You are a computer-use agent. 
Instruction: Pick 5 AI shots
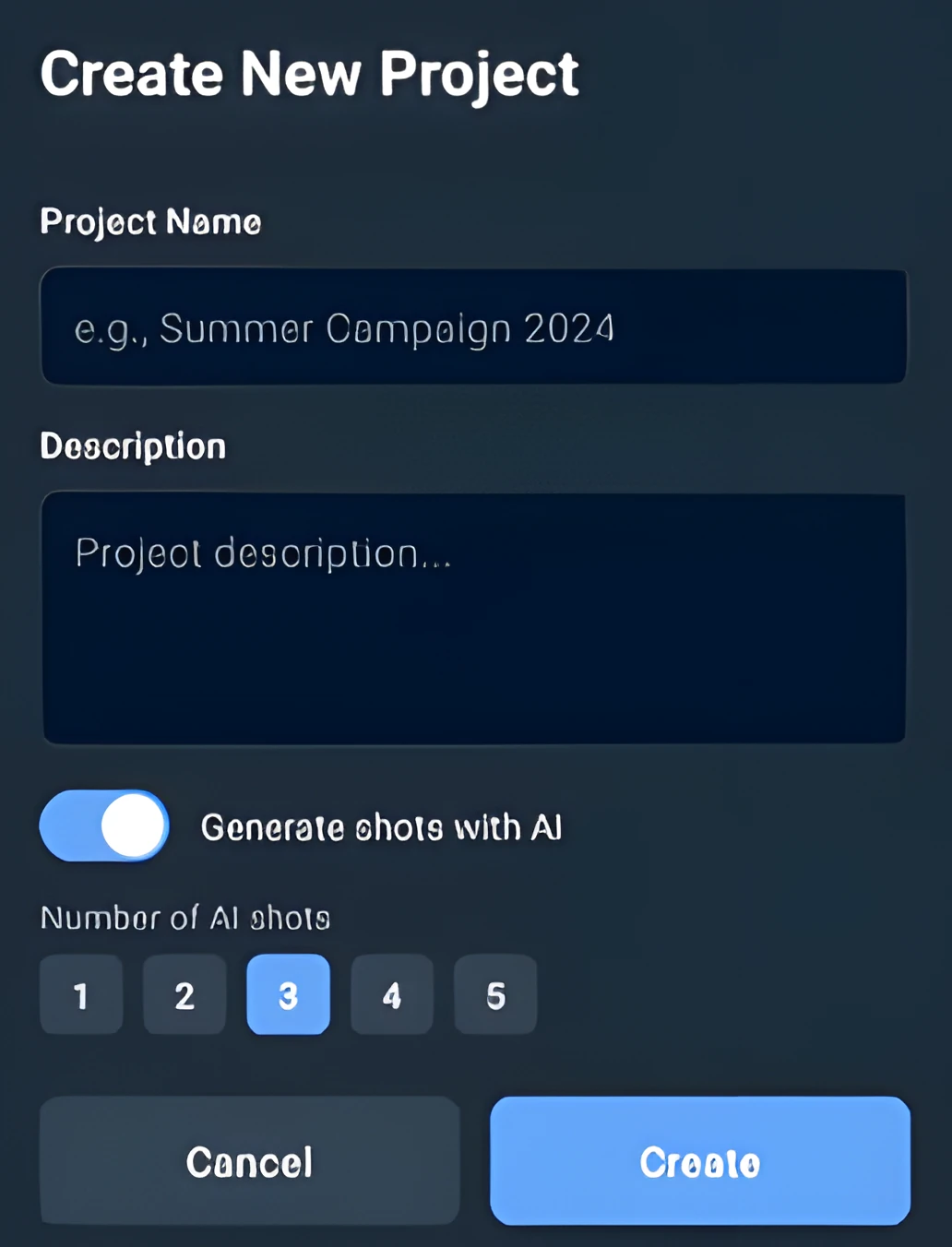[495, 994]
